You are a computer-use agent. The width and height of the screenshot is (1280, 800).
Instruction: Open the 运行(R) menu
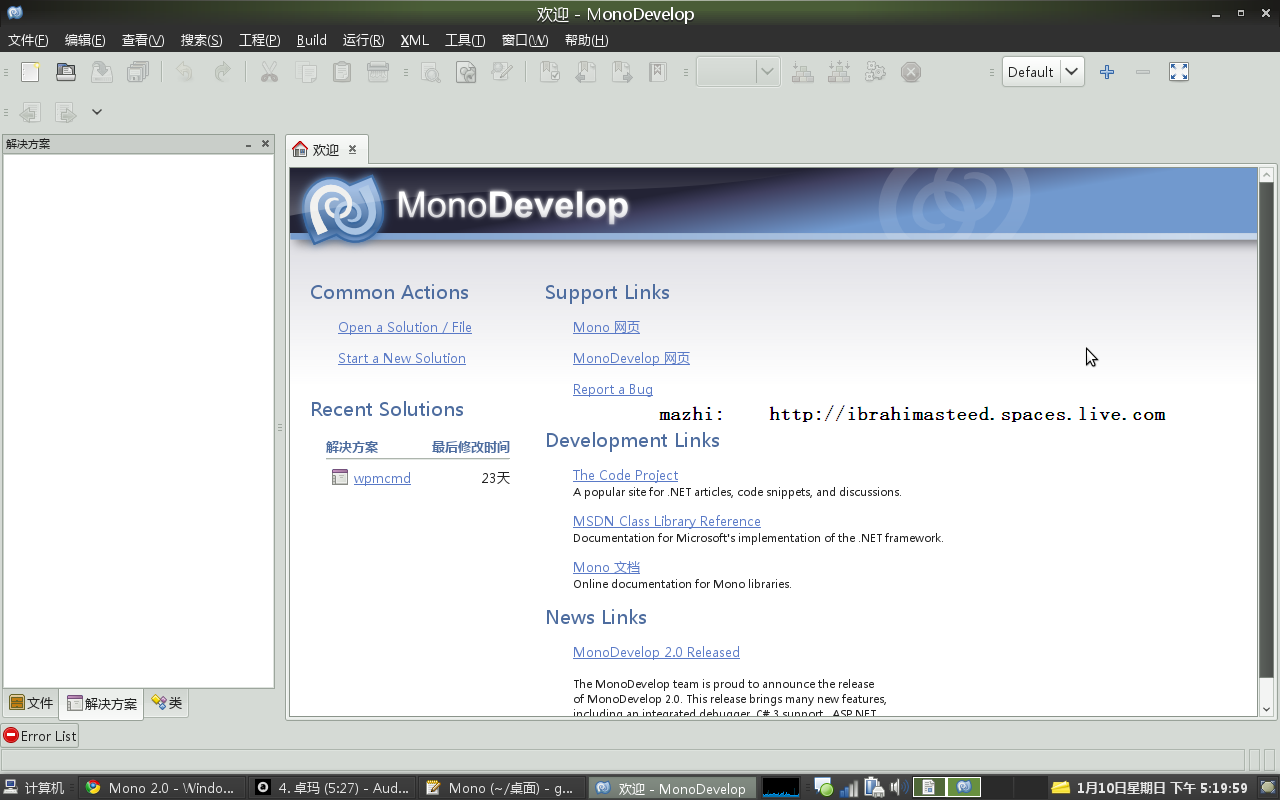click(363, 40)
